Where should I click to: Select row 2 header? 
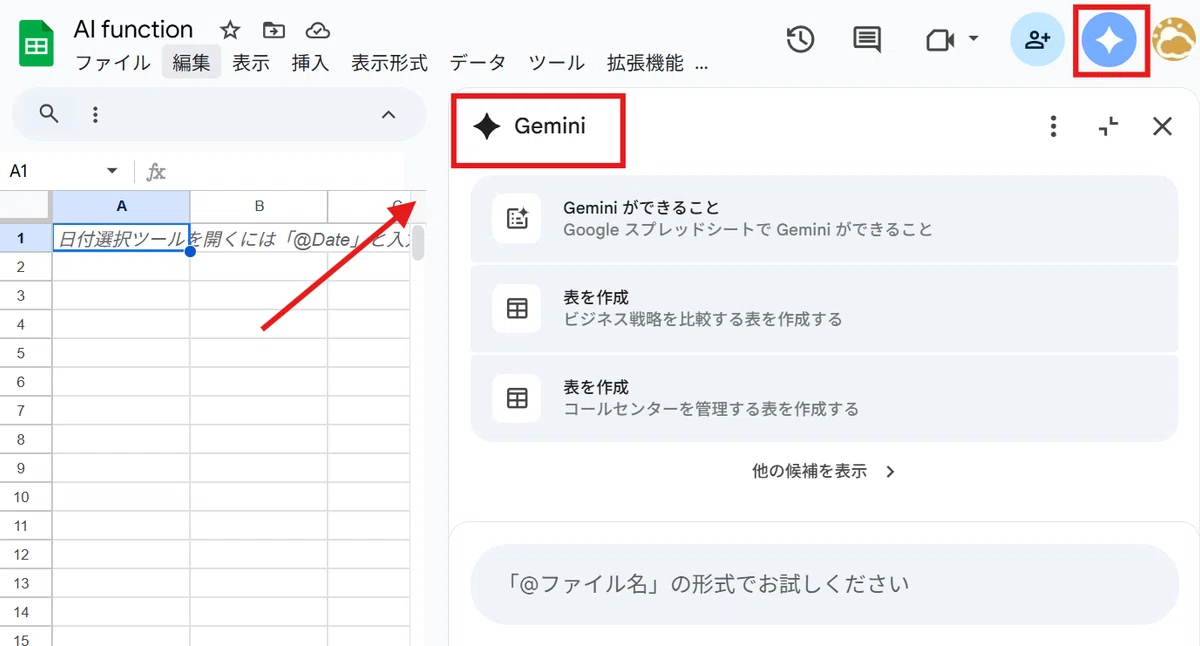coord(25,267)
